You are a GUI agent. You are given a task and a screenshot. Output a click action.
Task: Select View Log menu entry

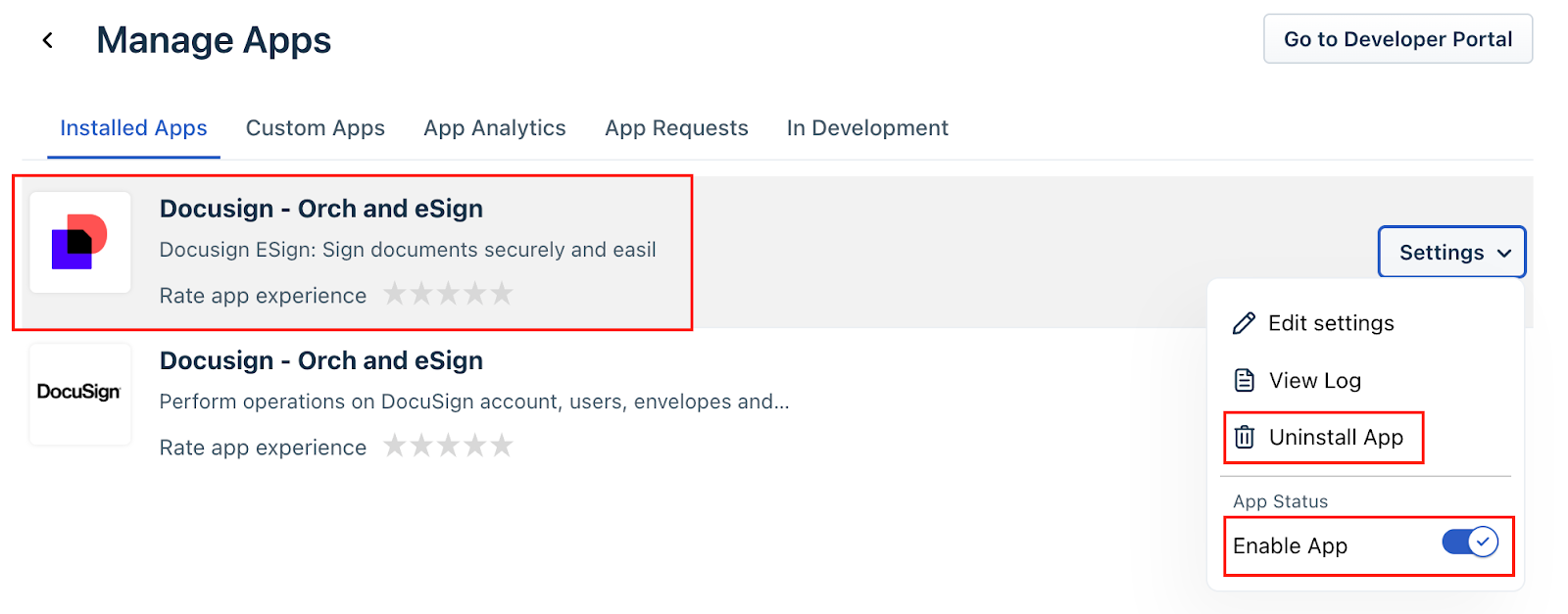[x=1297, y=381]
